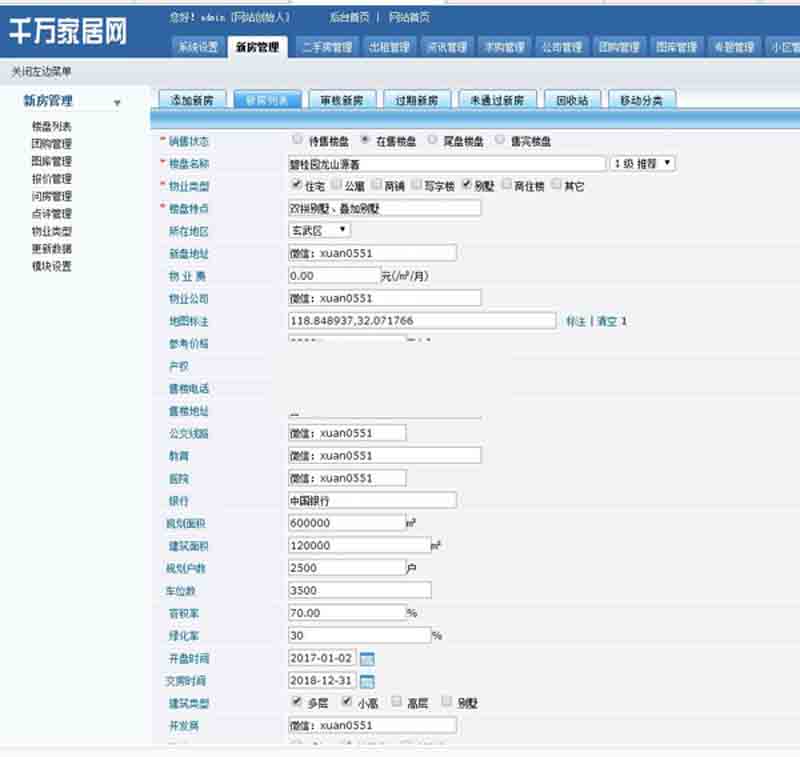Click the 楼盘名称 text input field
This screenshot has width=800, height=757.
[x=446, y=163]
